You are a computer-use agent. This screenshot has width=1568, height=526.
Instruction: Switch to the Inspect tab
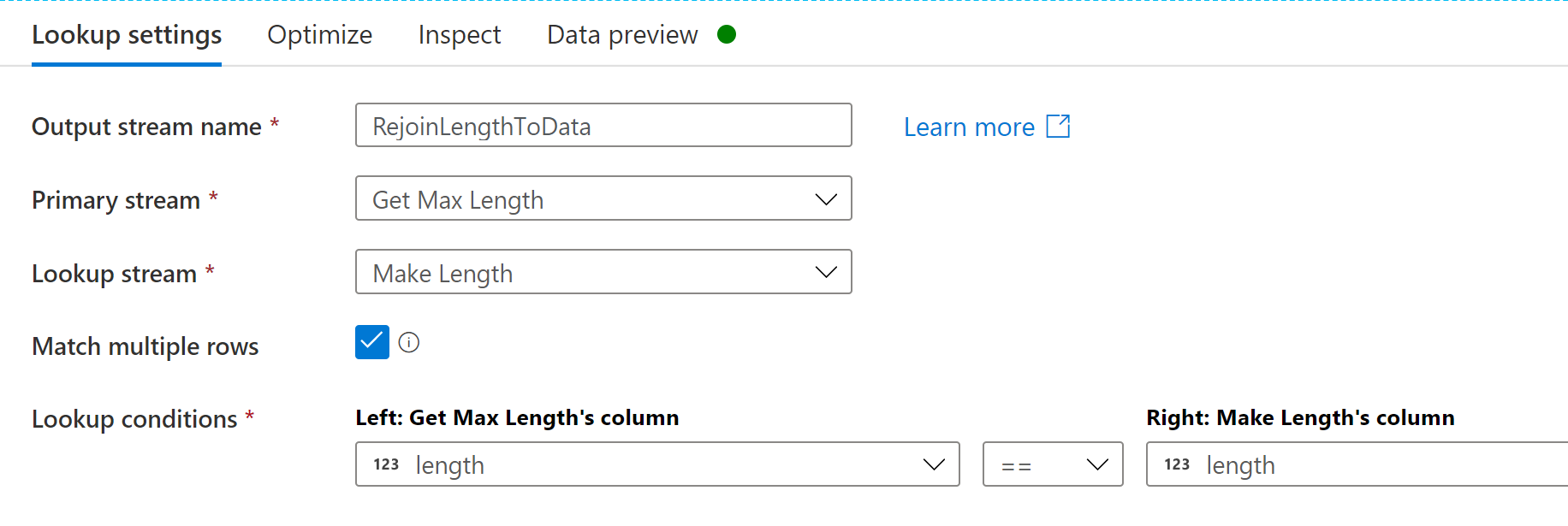click(x=460, y=35)
